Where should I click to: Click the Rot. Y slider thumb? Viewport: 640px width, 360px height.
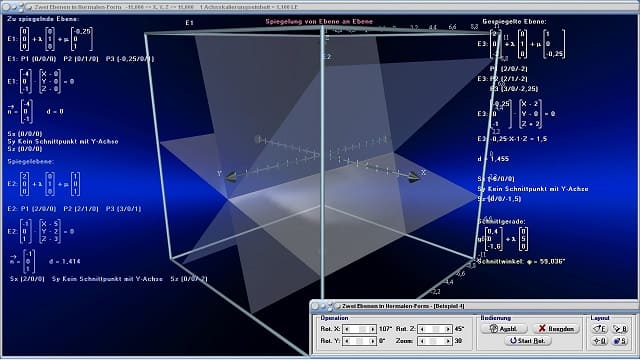pyautogui.click(x=360, y=341)
